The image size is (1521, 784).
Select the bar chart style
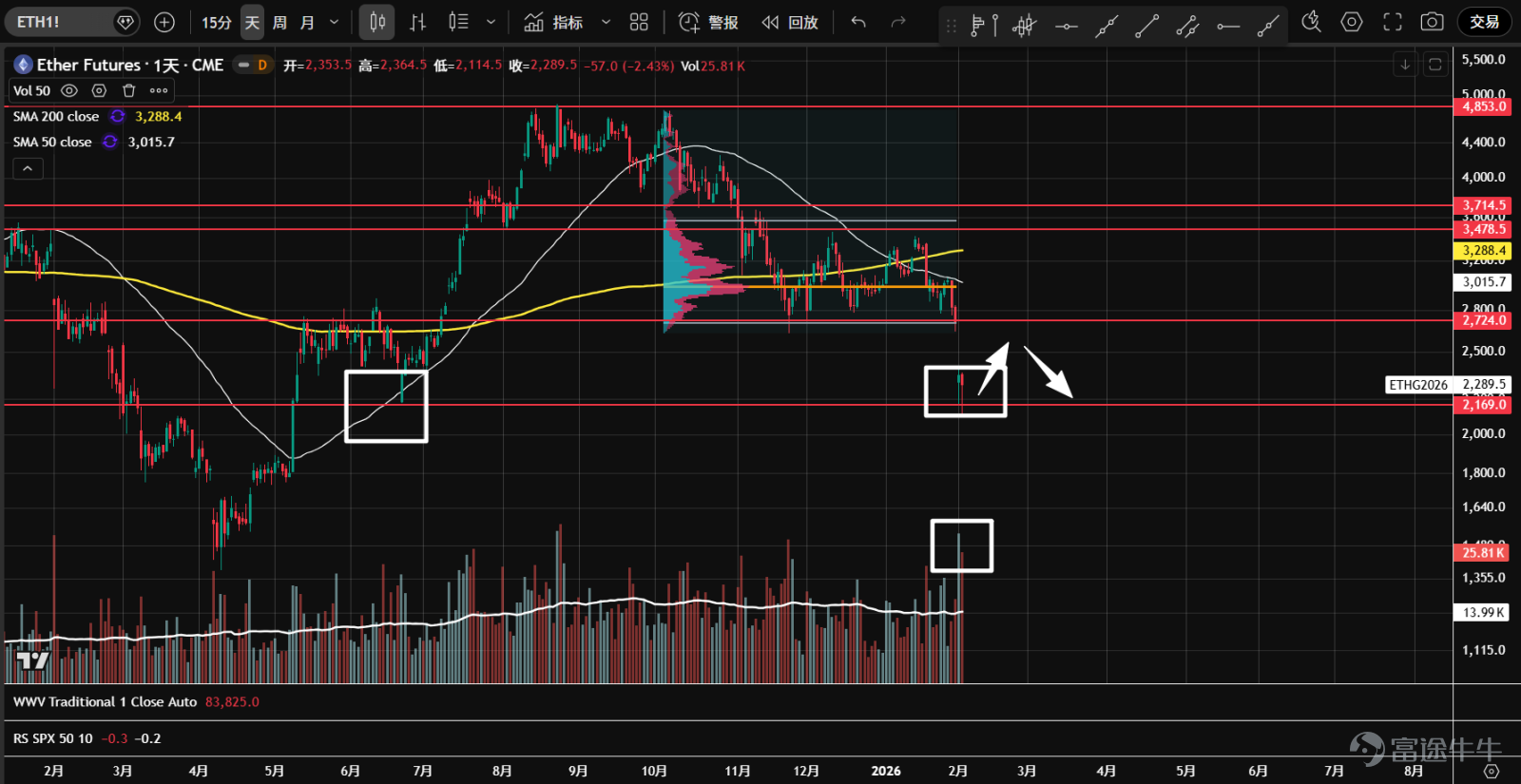pos(417,22)
